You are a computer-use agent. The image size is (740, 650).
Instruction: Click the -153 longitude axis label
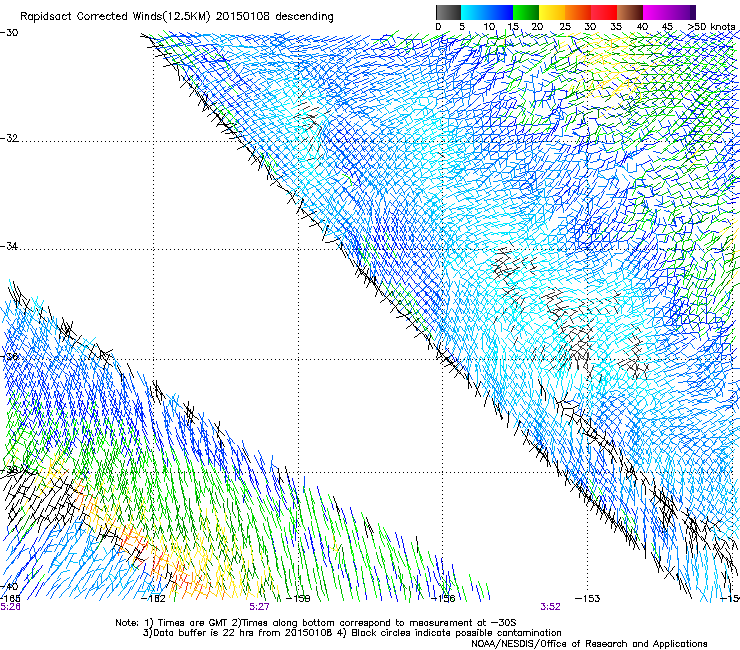[588, 599]
